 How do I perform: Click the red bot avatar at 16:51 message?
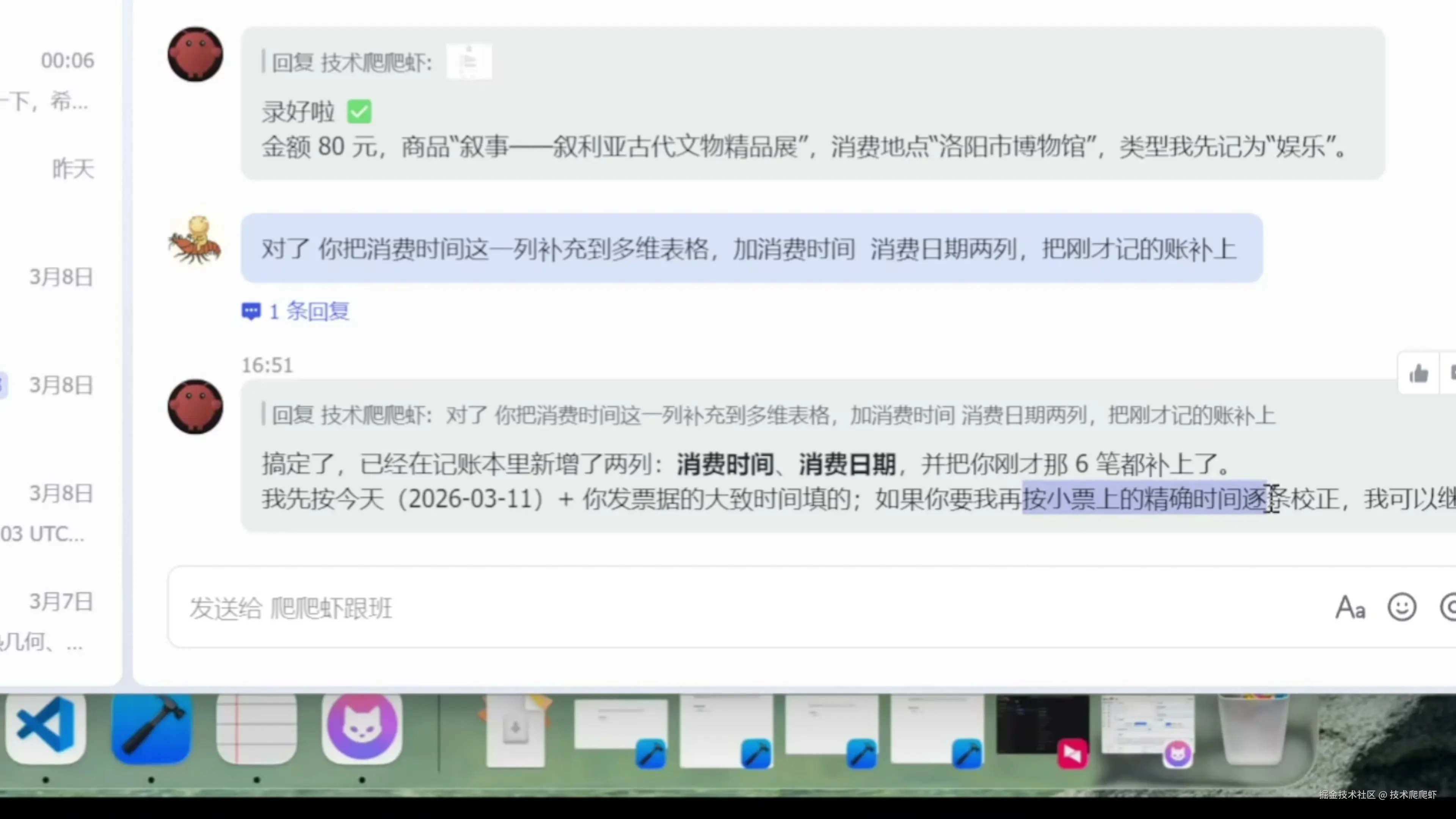tap(196, 407)
